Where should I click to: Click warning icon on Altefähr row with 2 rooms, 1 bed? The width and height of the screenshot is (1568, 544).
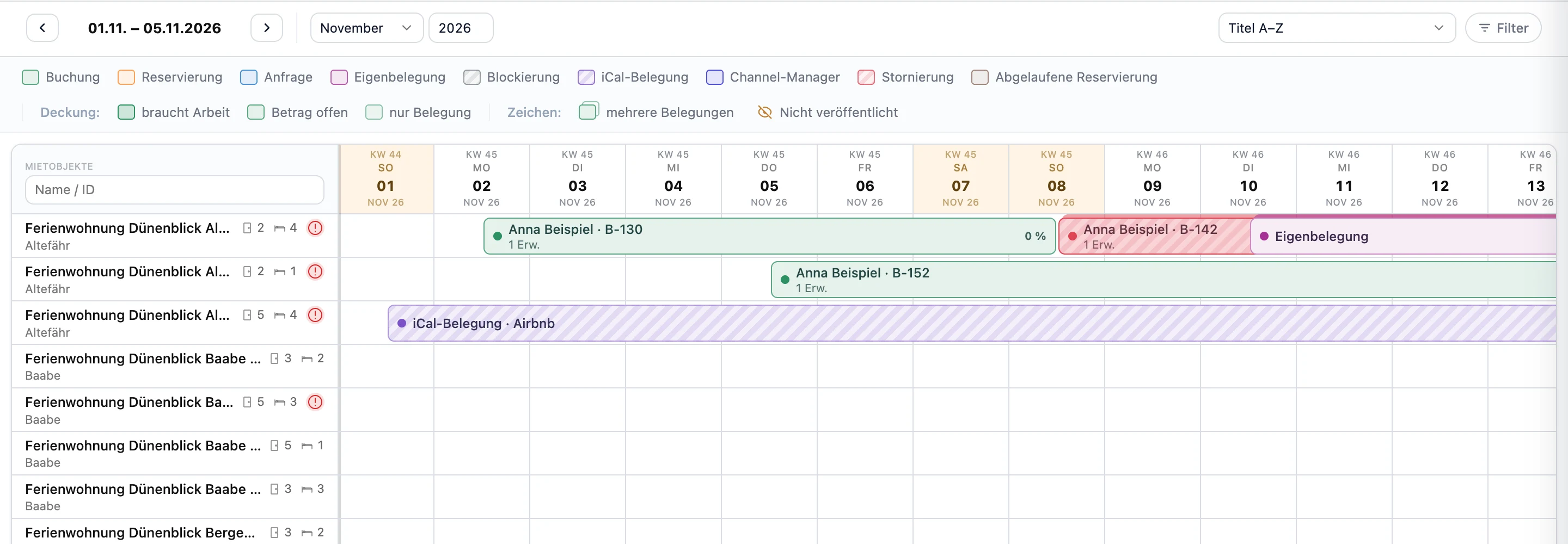pyautogui.click(x=315, y=271)
